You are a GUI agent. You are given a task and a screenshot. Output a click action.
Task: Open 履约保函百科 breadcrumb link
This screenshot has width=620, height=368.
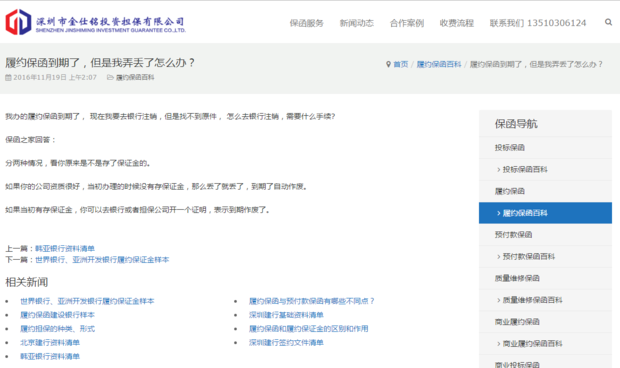pyautogui.click(x=439, y=64)
